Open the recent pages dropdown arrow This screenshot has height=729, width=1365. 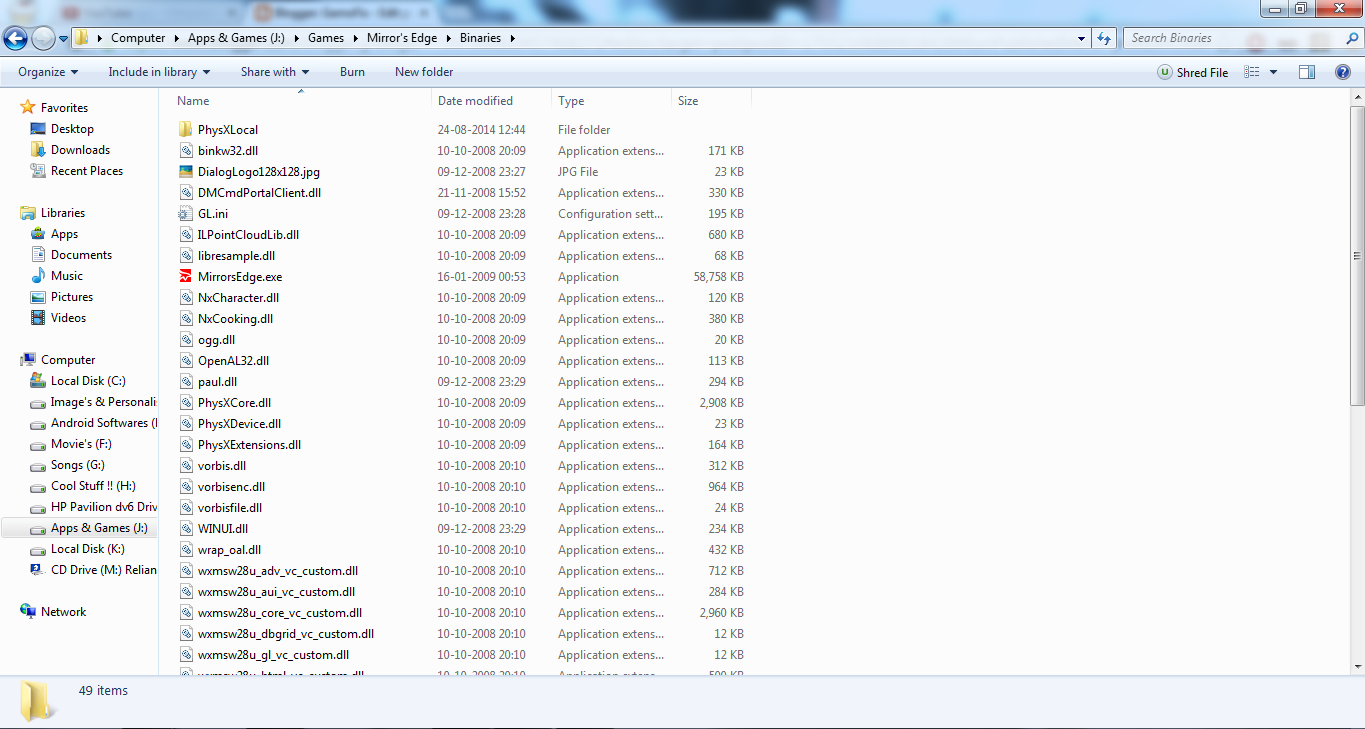64,39
